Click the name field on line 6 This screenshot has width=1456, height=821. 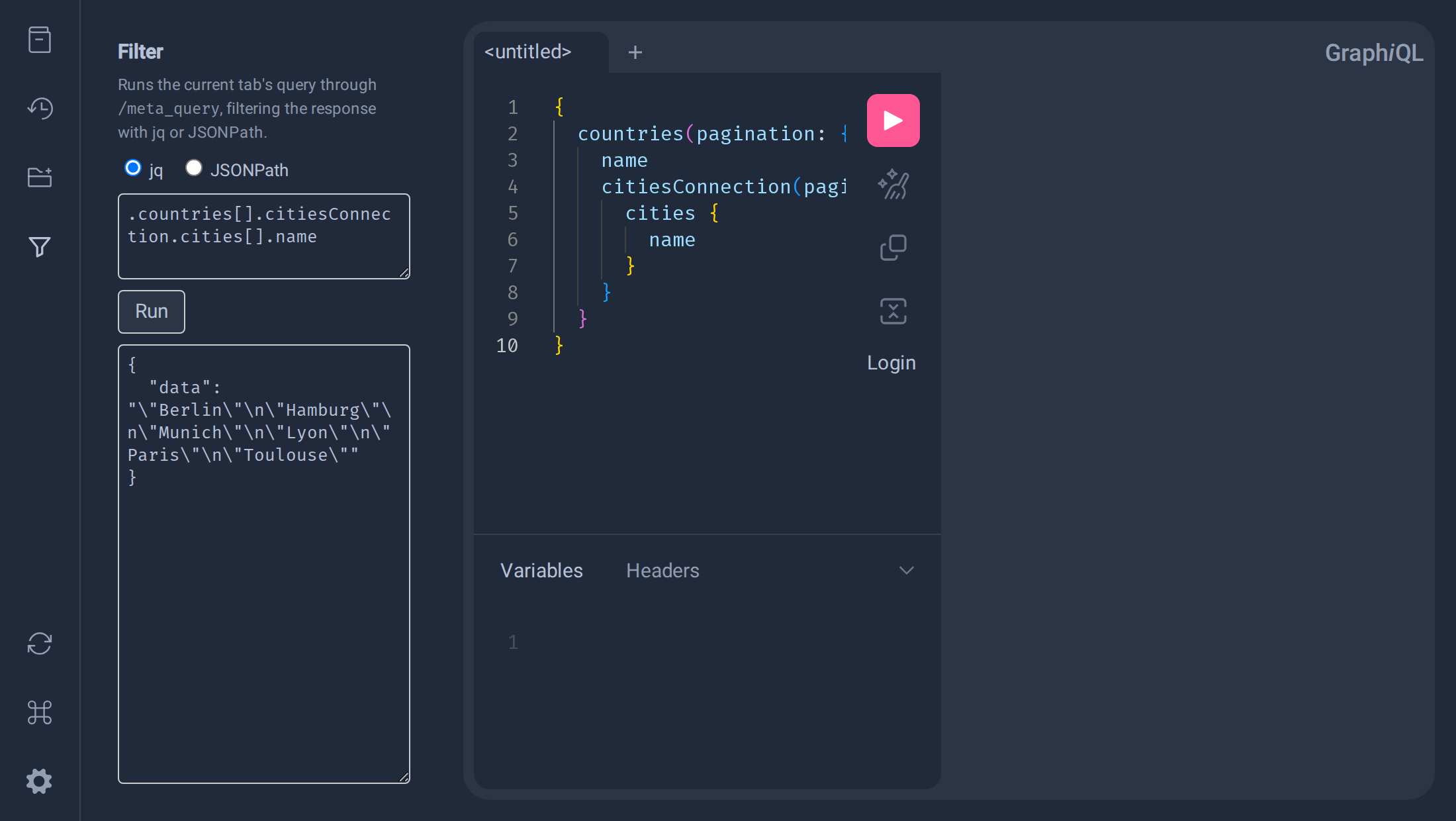click(672, 240)
